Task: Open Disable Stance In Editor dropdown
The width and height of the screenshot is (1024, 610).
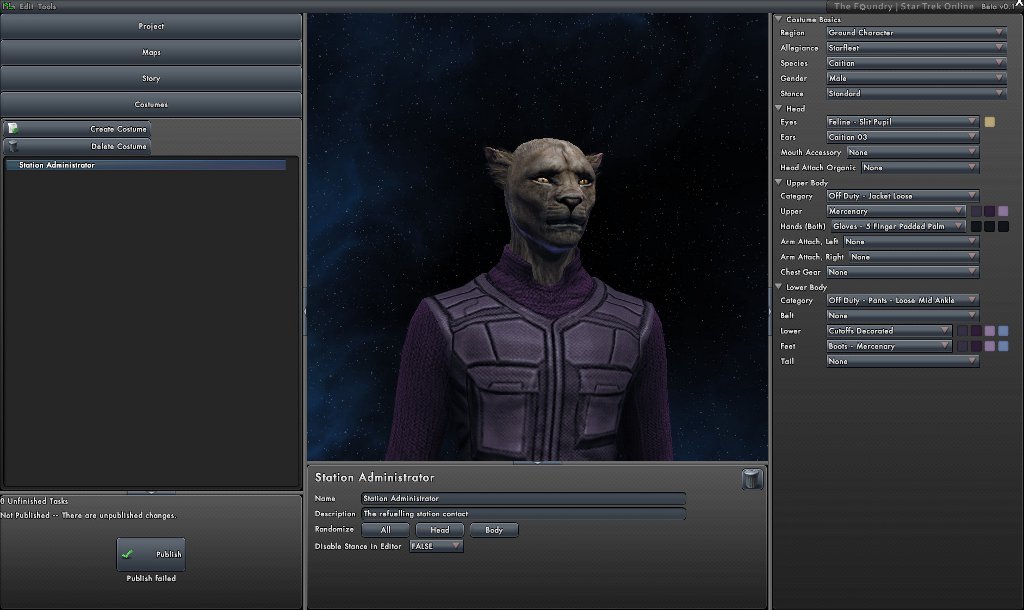Action: click(436, 546)
